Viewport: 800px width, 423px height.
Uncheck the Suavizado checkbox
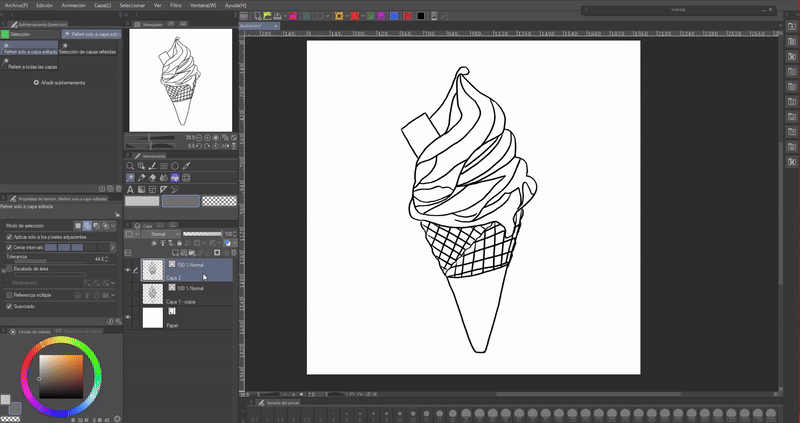point(10,307)
